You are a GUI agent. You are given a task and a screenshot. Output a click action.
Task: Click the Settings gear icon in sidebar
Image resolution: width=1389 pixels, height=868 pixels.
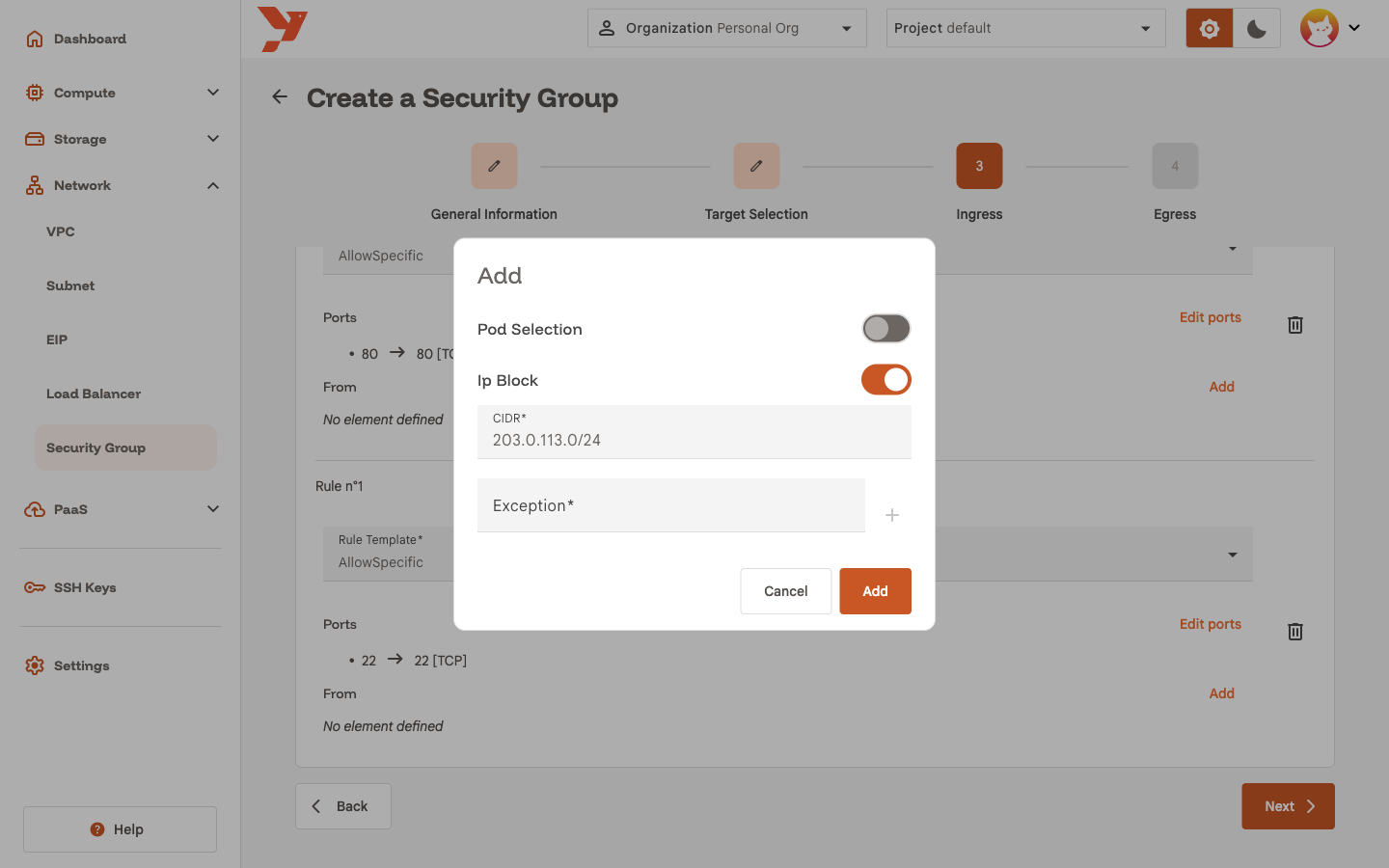pyautogui.click(x=35, y=665)
